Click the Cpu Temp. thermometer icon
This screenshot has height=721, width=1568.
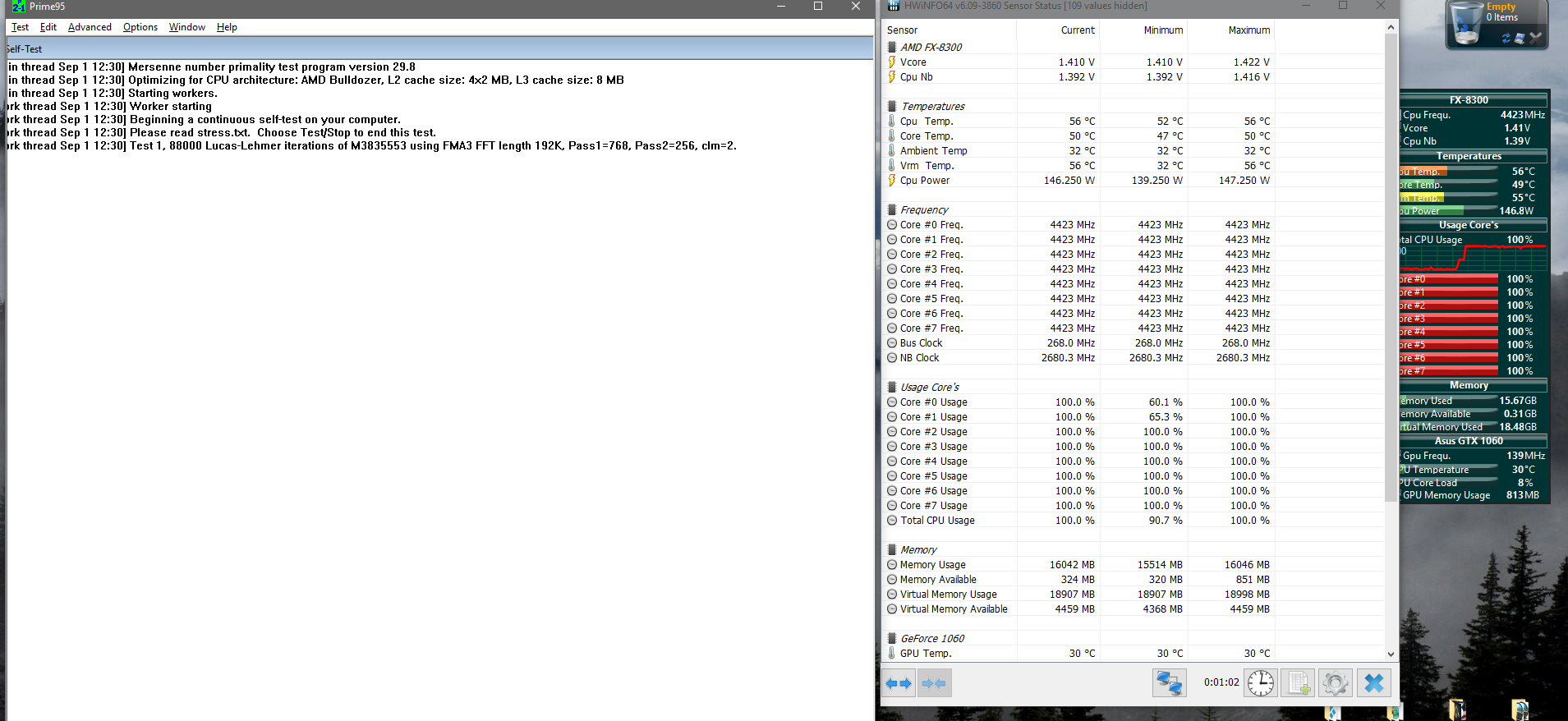pyautogui.click(x=892, y=121)
